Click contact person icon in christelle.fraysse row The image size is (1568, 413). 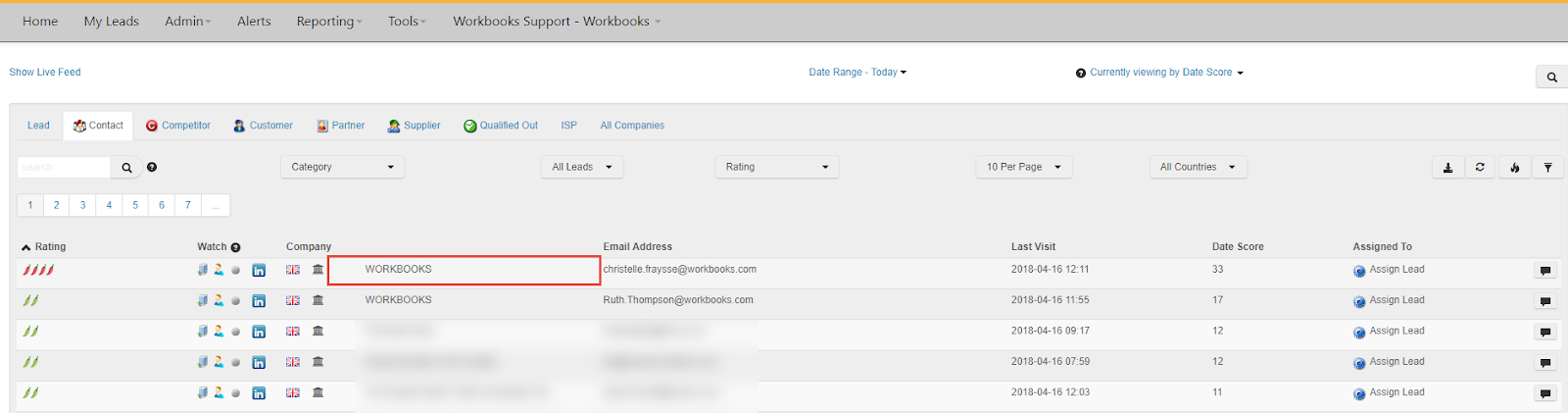tap(219, 270)
